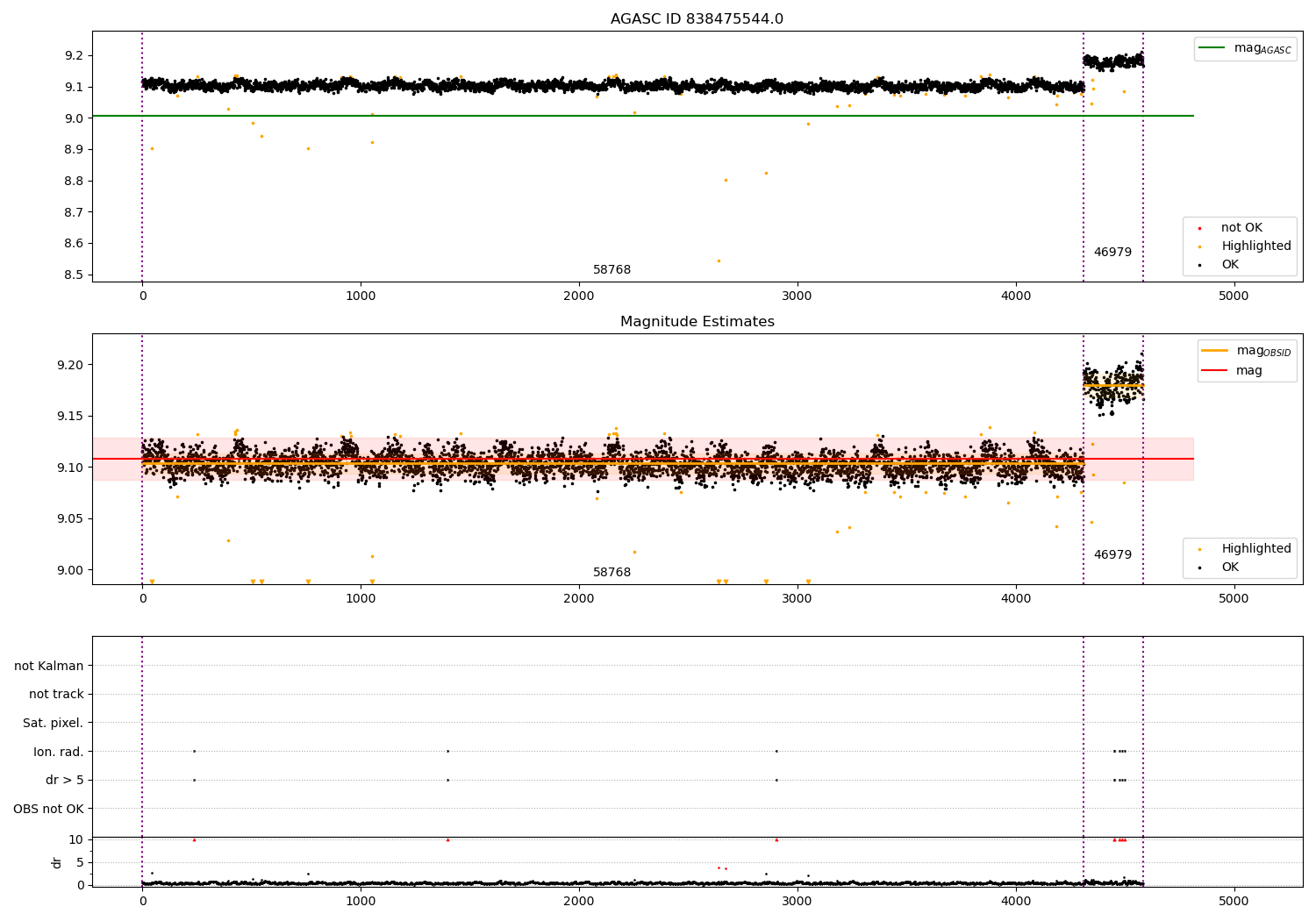Click the 5000 x-axis tick of the top plot
This screenshot has width=1316, height=921.
[x=1234, y=296]
